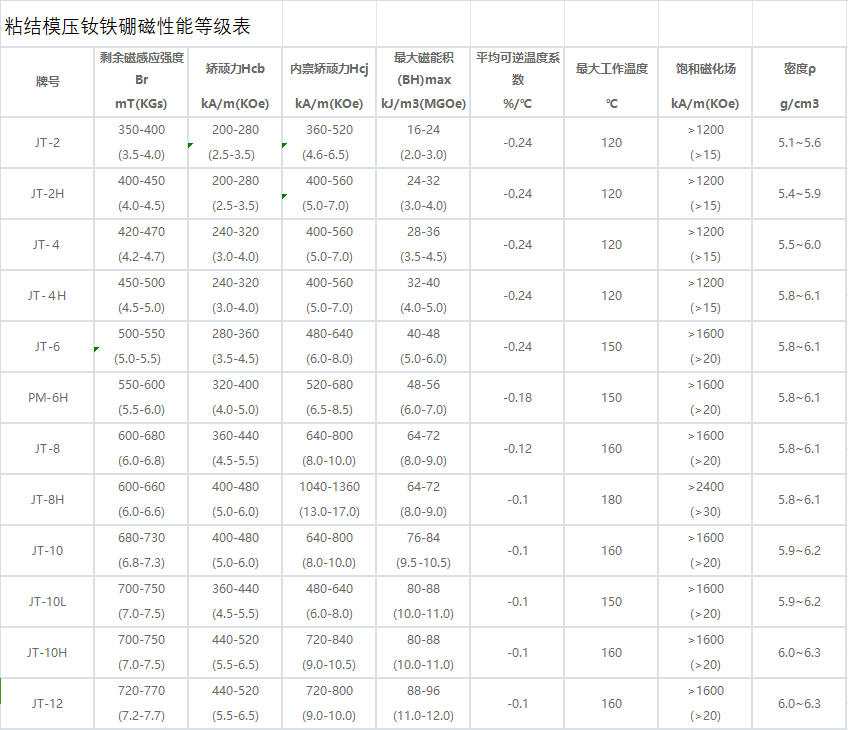This screenshot has width=848, height=730.
Task: Click the JT-10L grade cell
Action: coord(48,602)
